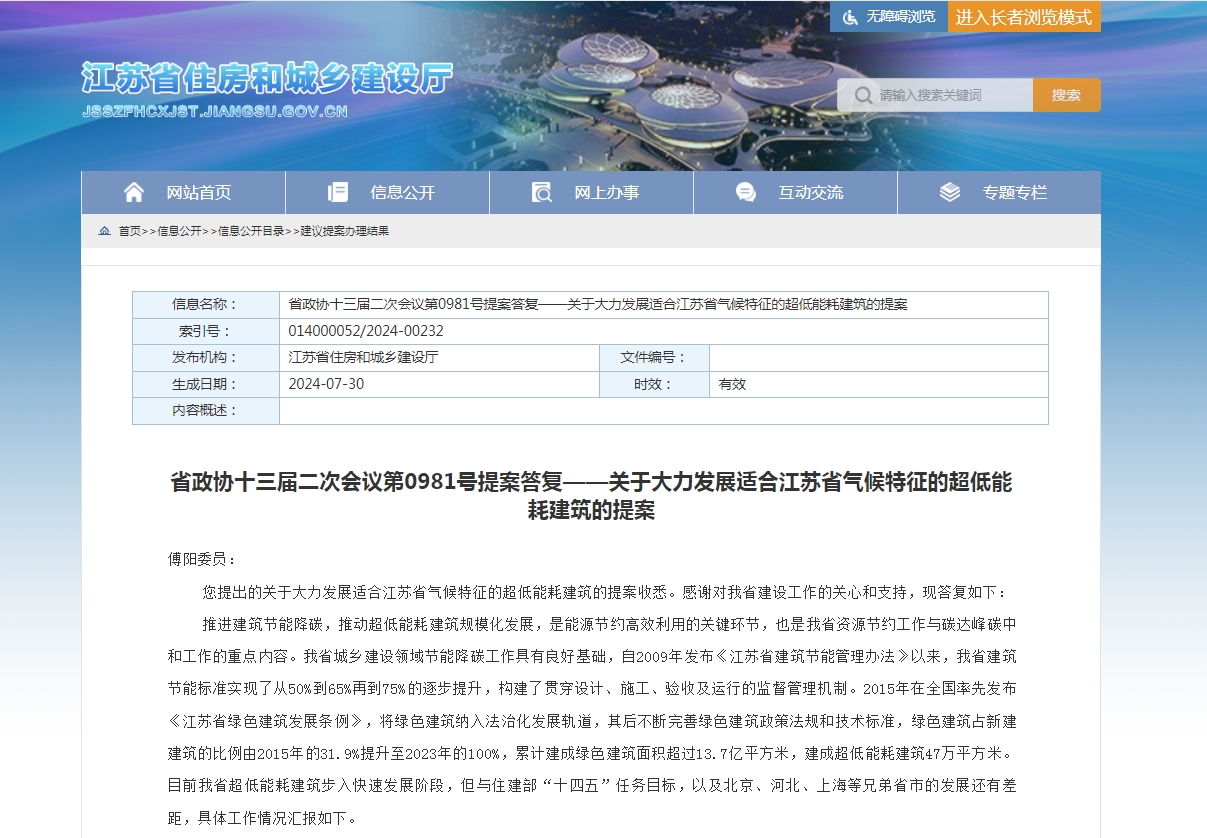1207x838 pixels.
Task: Click the home icon on 网站首页 nav item
Action: point(135,192)
